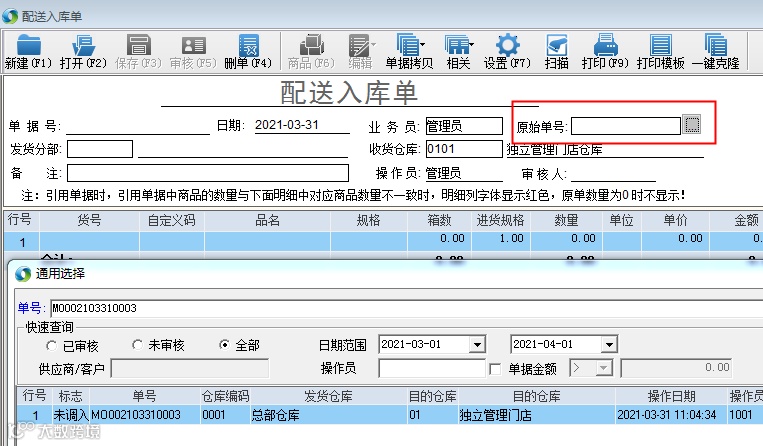Click the 独立管理门店 cell in results

(536, 415)
